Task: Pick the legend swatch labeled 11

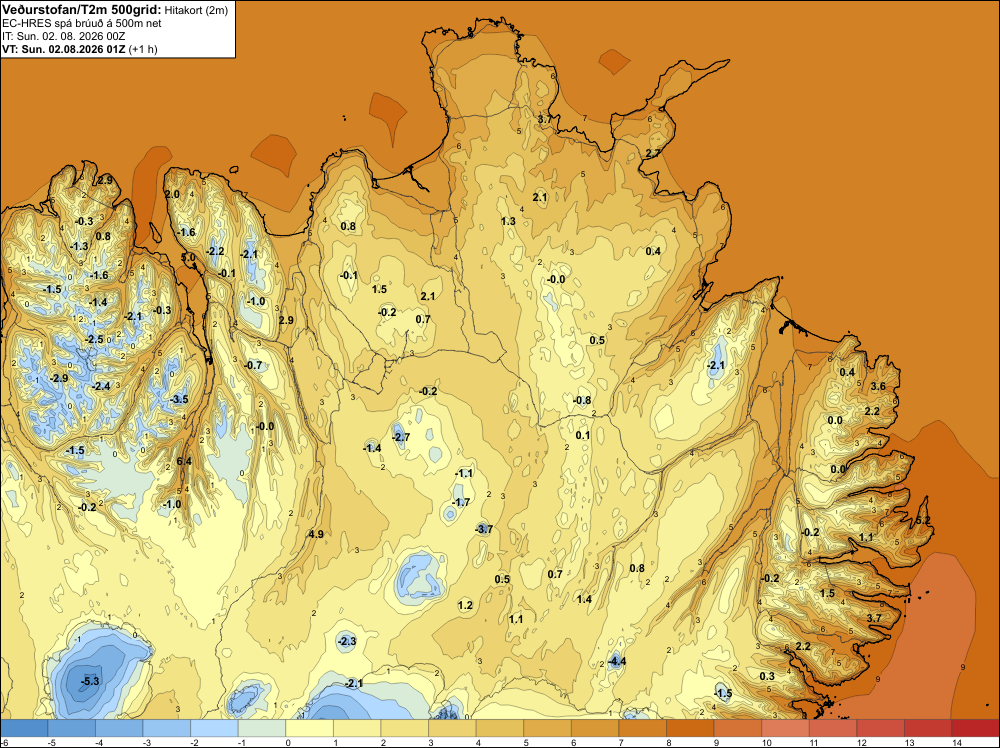Action: 833,727
